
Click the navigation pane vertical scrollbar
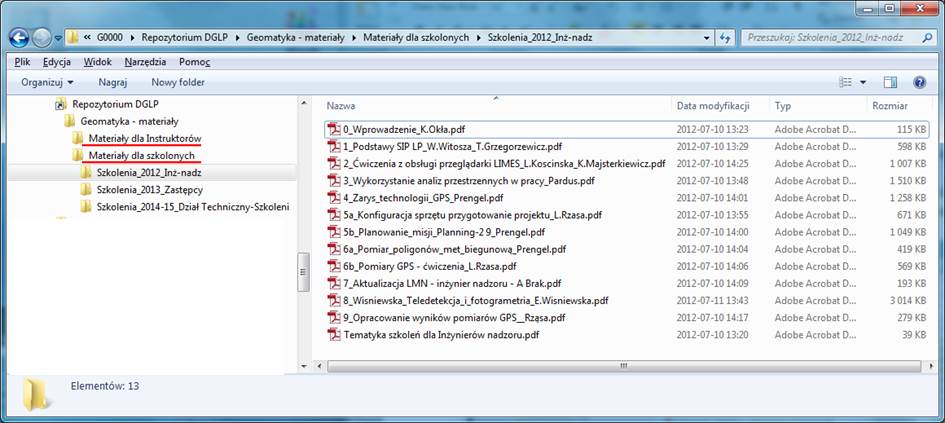tap(304, 270)
